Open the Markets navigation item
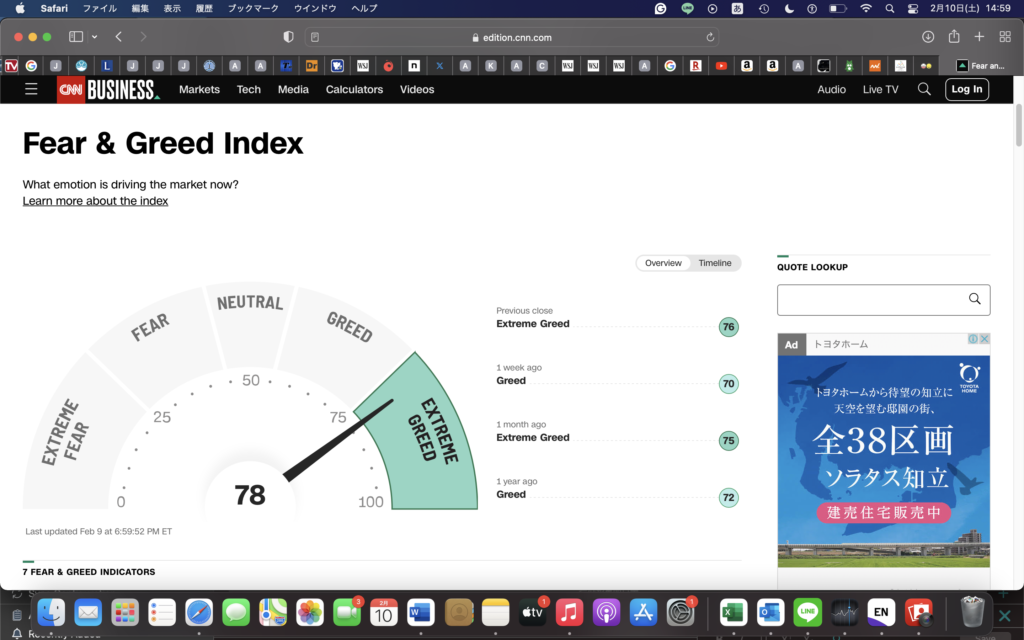 point(199,89)
